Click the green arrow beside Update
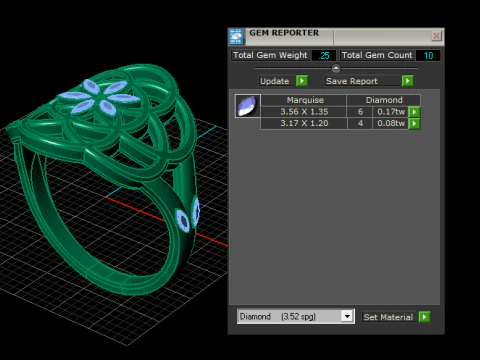Viewport: 480px width, 360px height. [302, 81]
